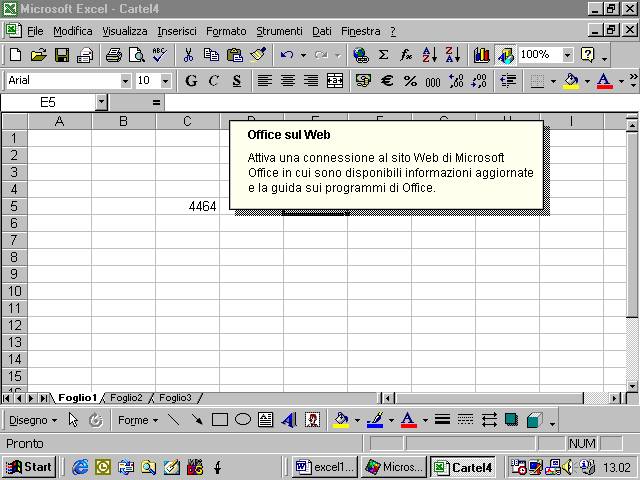The height and width of the screenshot is (480, 640).
Task: Open the Paste Function fx icon
Action: [x=406, y=55]
